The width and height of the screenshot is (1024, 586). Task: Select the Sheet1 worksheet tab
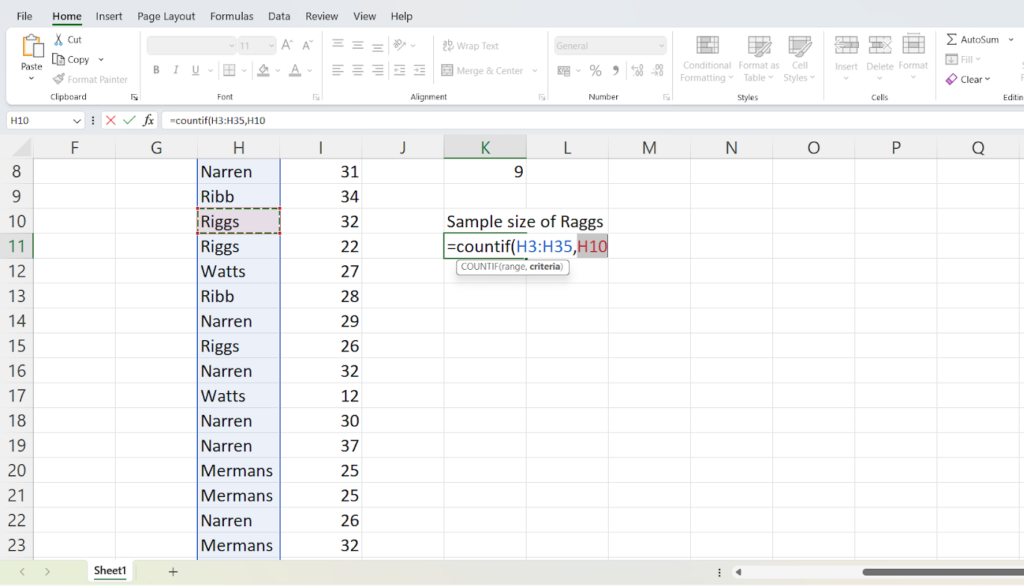110,571
